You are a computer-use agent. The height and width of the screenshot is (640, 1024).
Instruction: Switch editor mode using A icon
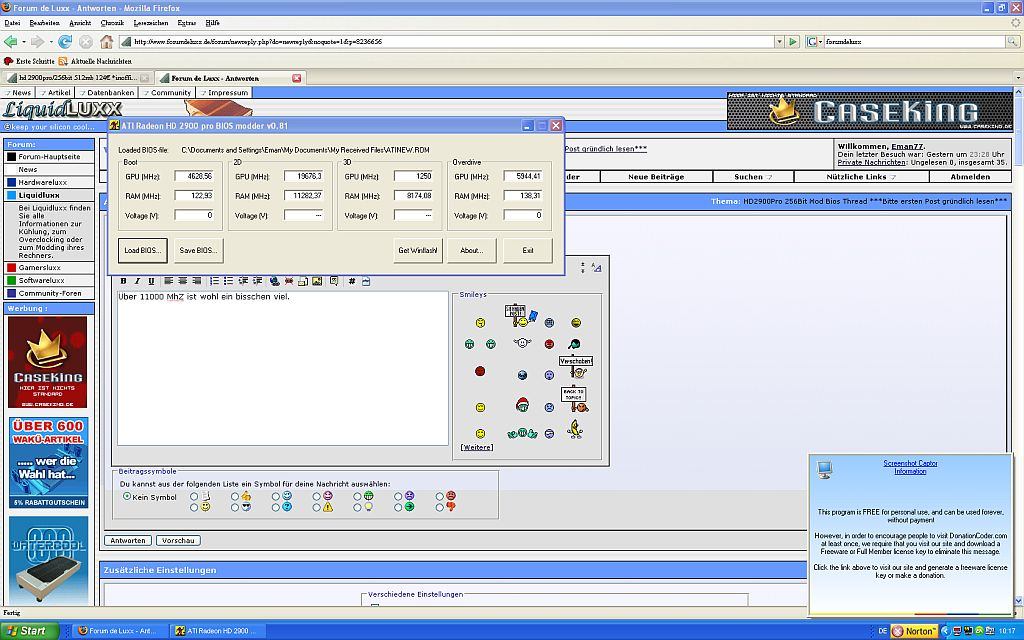click(596, 267)
